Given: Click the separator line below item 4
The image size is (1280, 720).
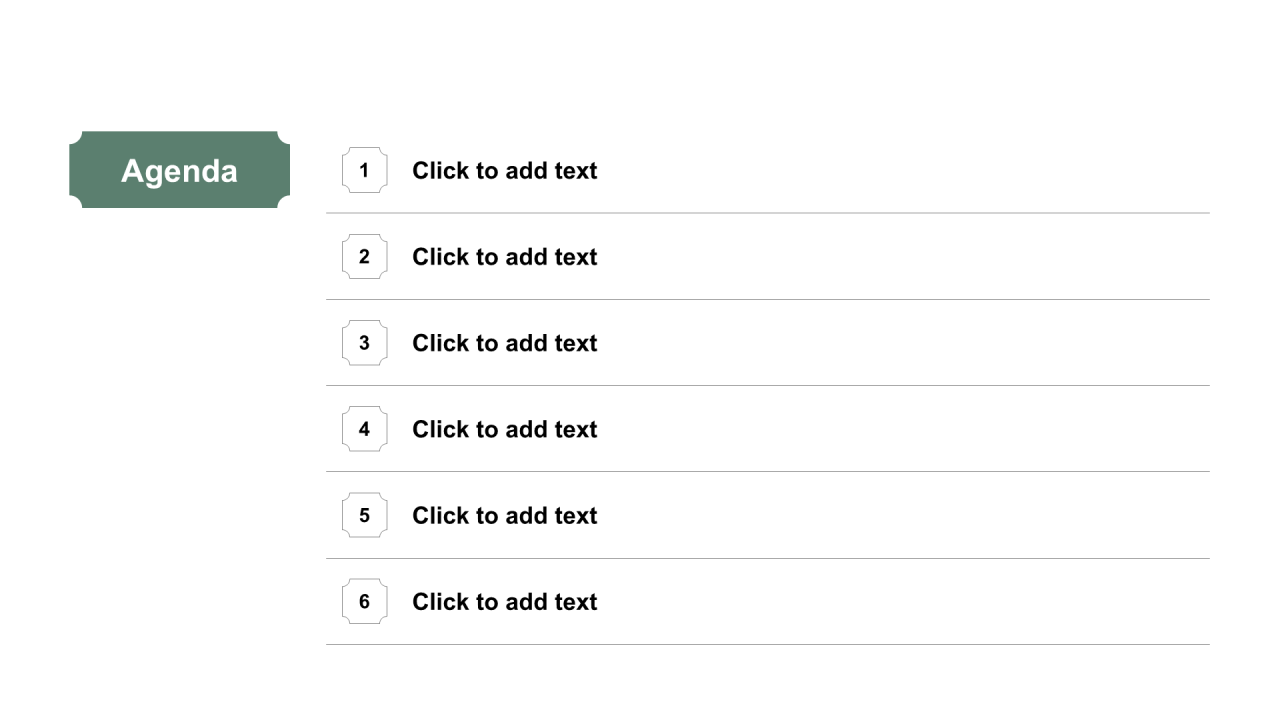Looking at the screenshot, I should (767, 471).
